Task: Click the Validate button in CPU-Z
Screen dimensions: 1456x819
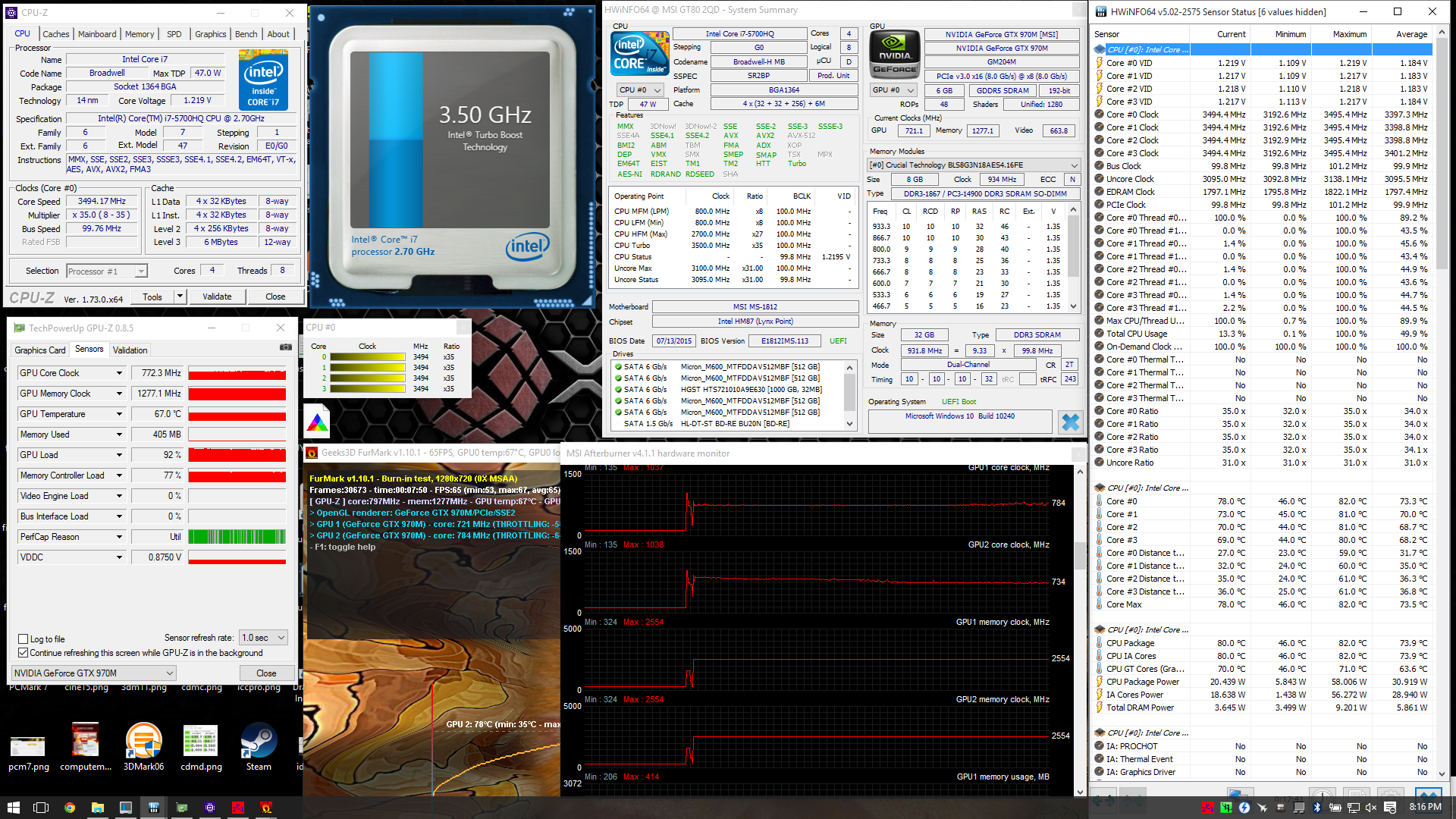Action: (x=217, y=297)
